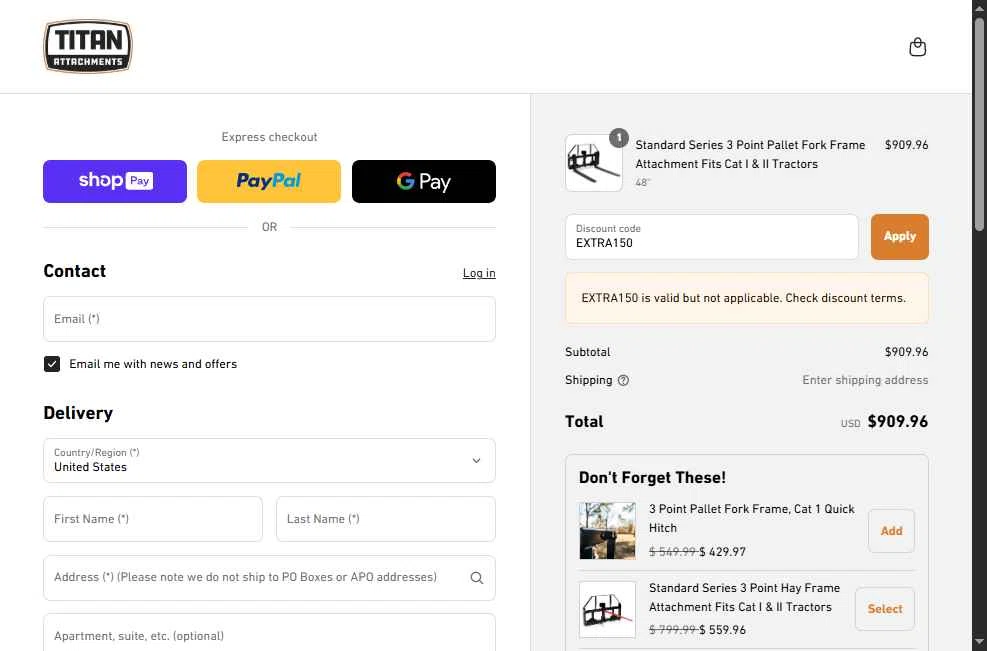Click the Log in link
987x651 pixels.
pyautogui.click(x=479, y=273)
